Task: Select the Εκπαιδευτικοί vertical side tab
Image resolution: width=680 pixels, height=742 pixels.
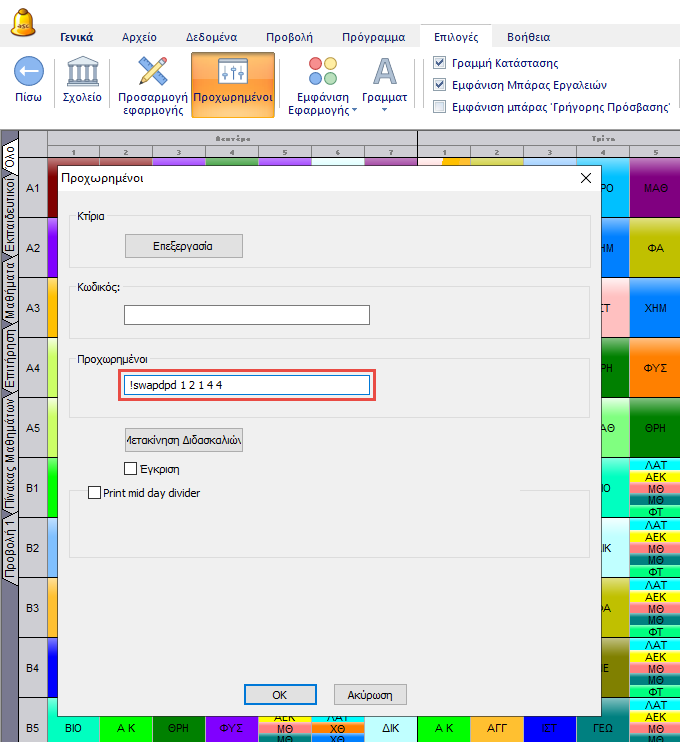Action: pos(9,216)
